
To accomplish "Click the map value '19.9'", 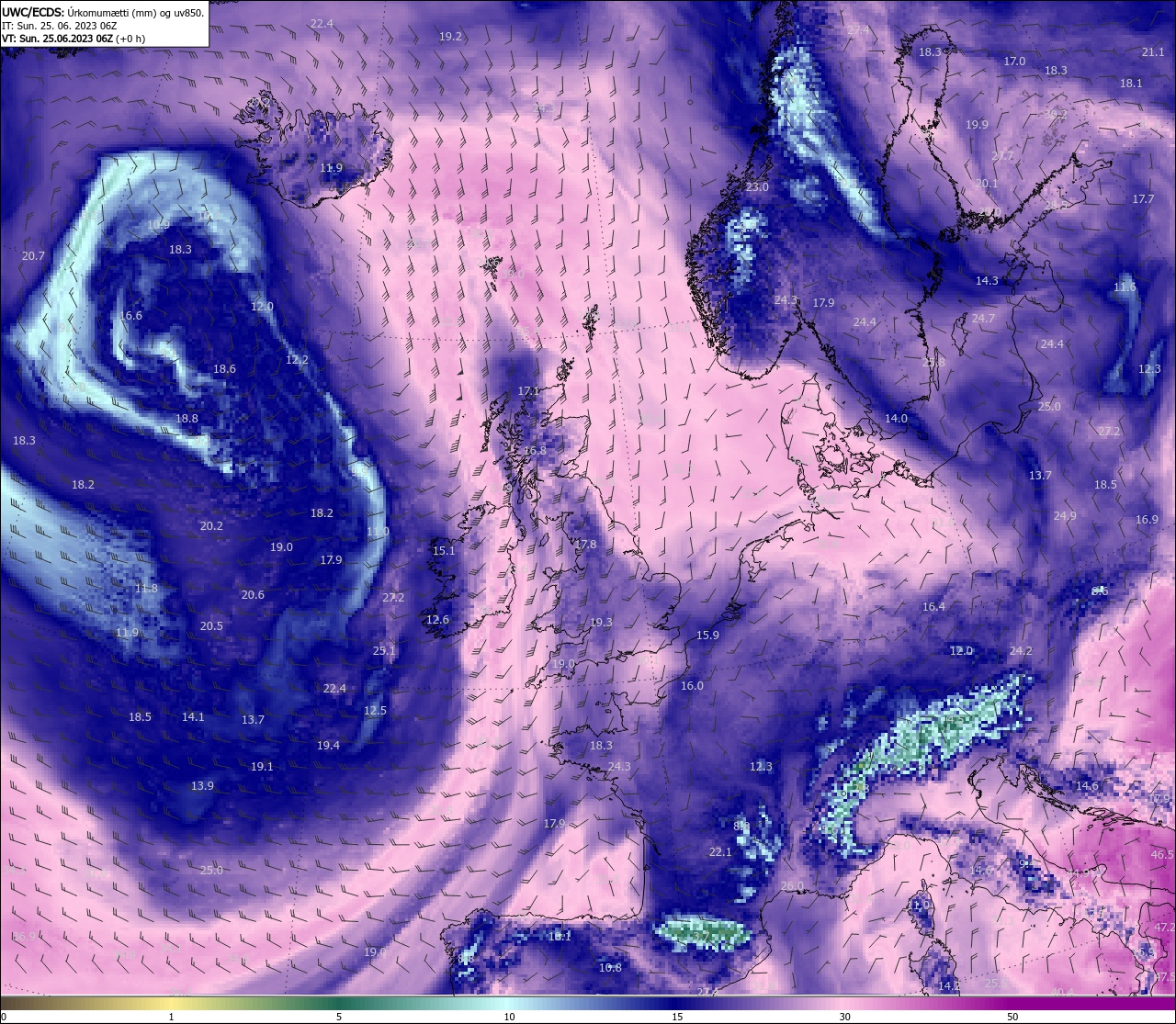I will pos(977,125).
